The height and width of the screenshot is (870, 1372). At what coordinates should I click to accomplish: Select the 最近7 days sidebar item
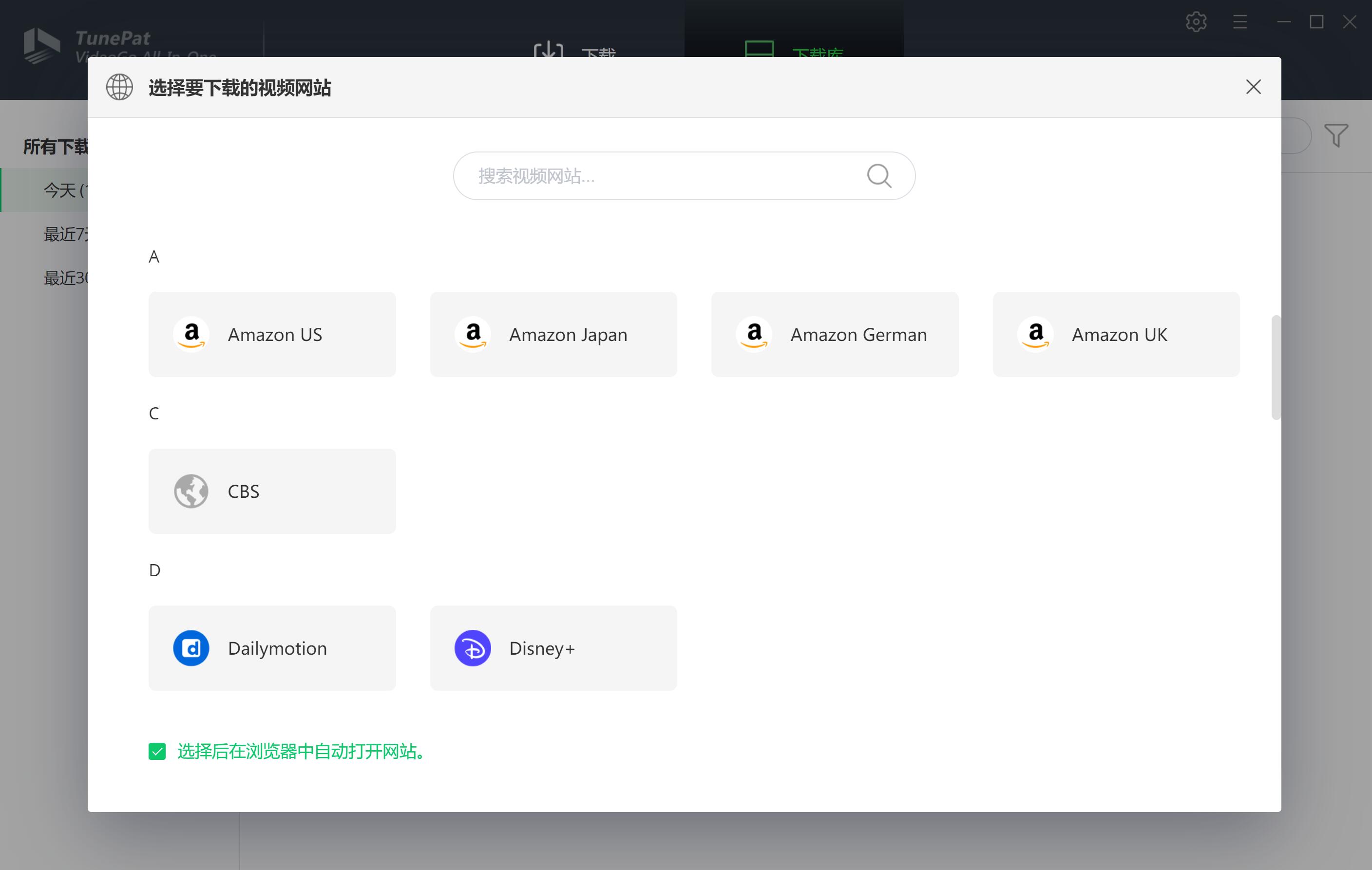click(x=44, y=234)
